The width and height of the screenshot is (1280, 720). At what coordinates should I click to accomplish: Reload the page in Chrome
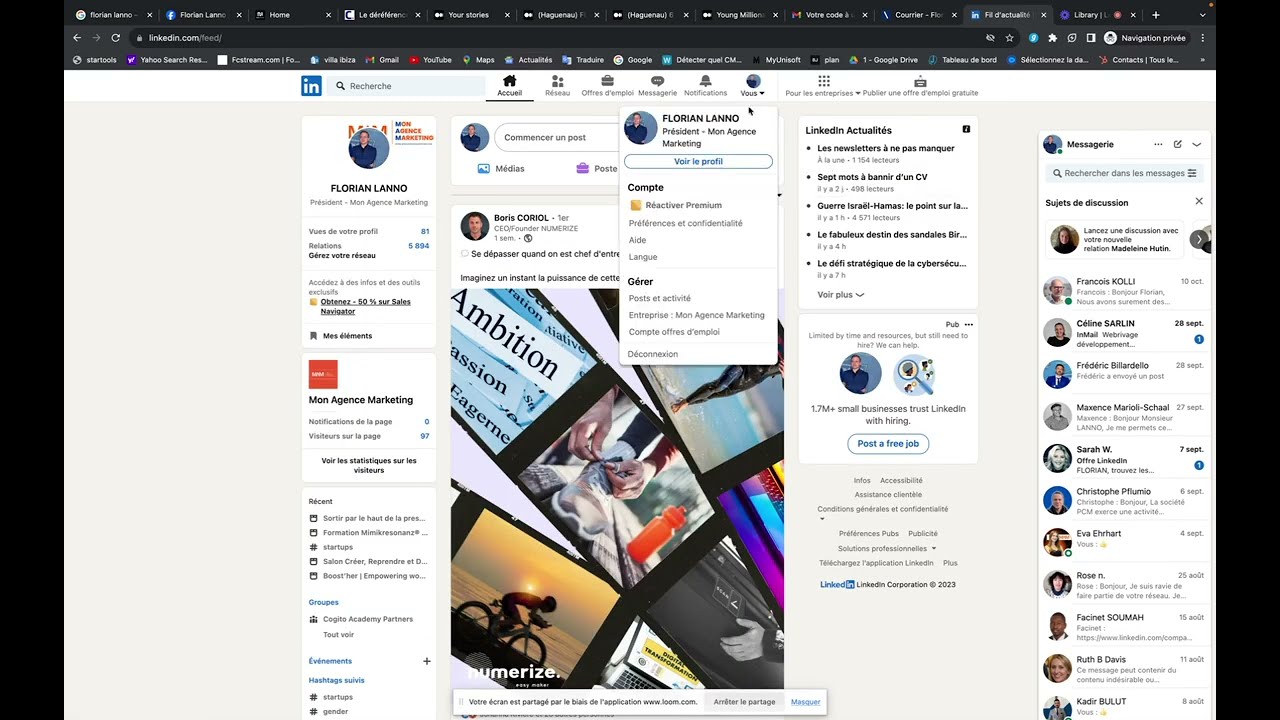click(115, 37)
